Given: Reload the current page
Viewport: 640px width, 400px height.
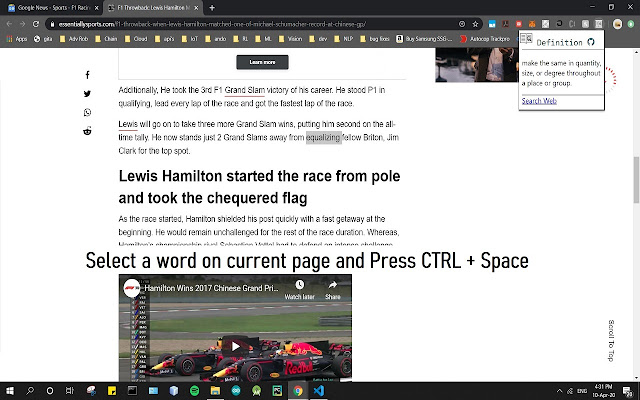Looking at the screenshot, I should coord(36,24).
